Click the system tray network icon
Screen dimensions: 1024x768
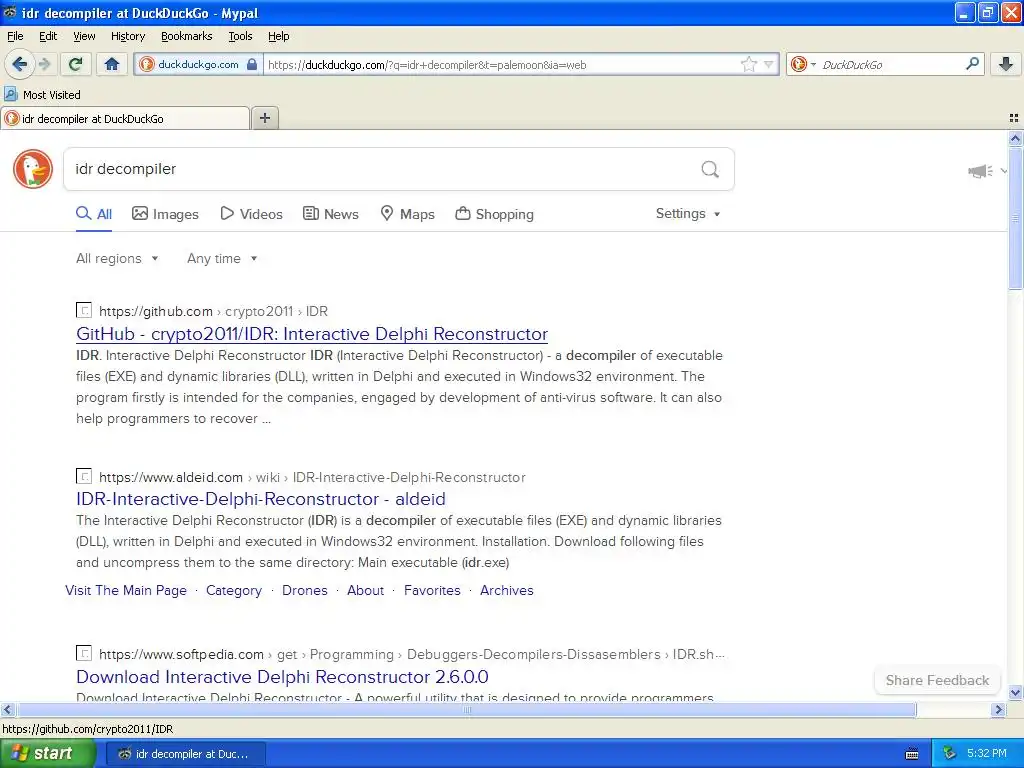tap(950, 754)
